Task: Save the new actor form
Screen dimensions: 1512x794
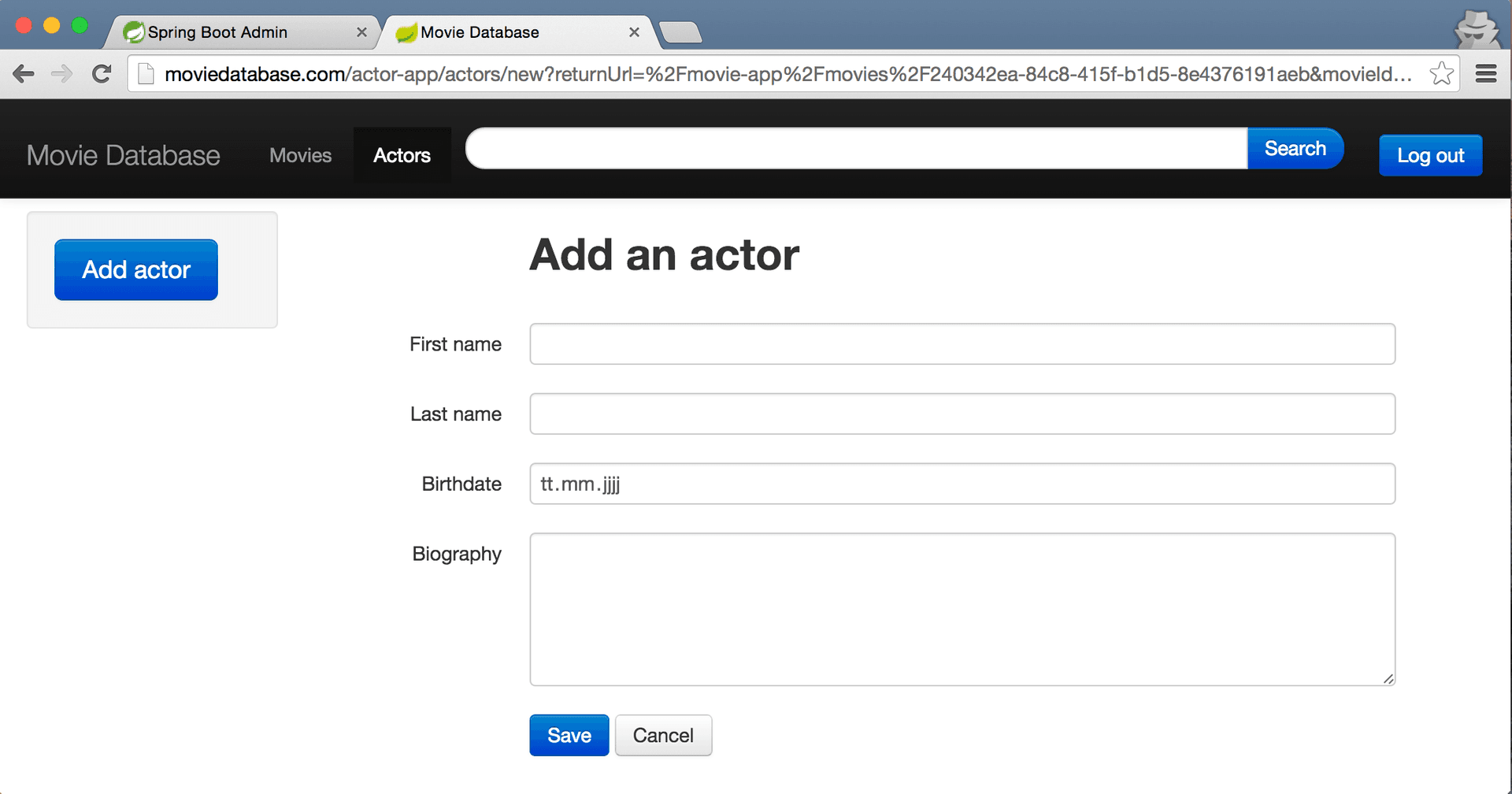Action: click(569, 735)
